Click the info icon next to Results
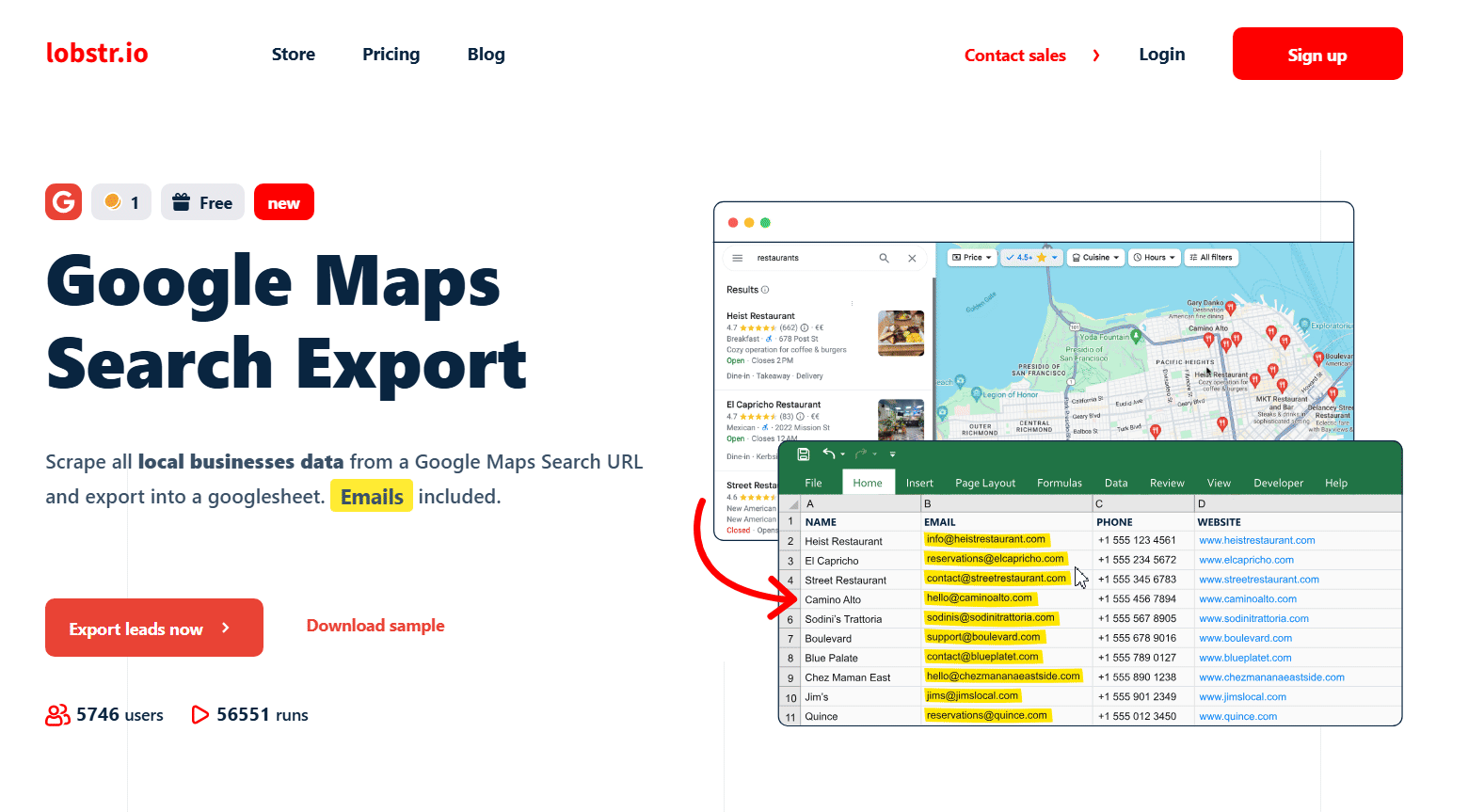Screen dimensions: 1484x812 765,290
